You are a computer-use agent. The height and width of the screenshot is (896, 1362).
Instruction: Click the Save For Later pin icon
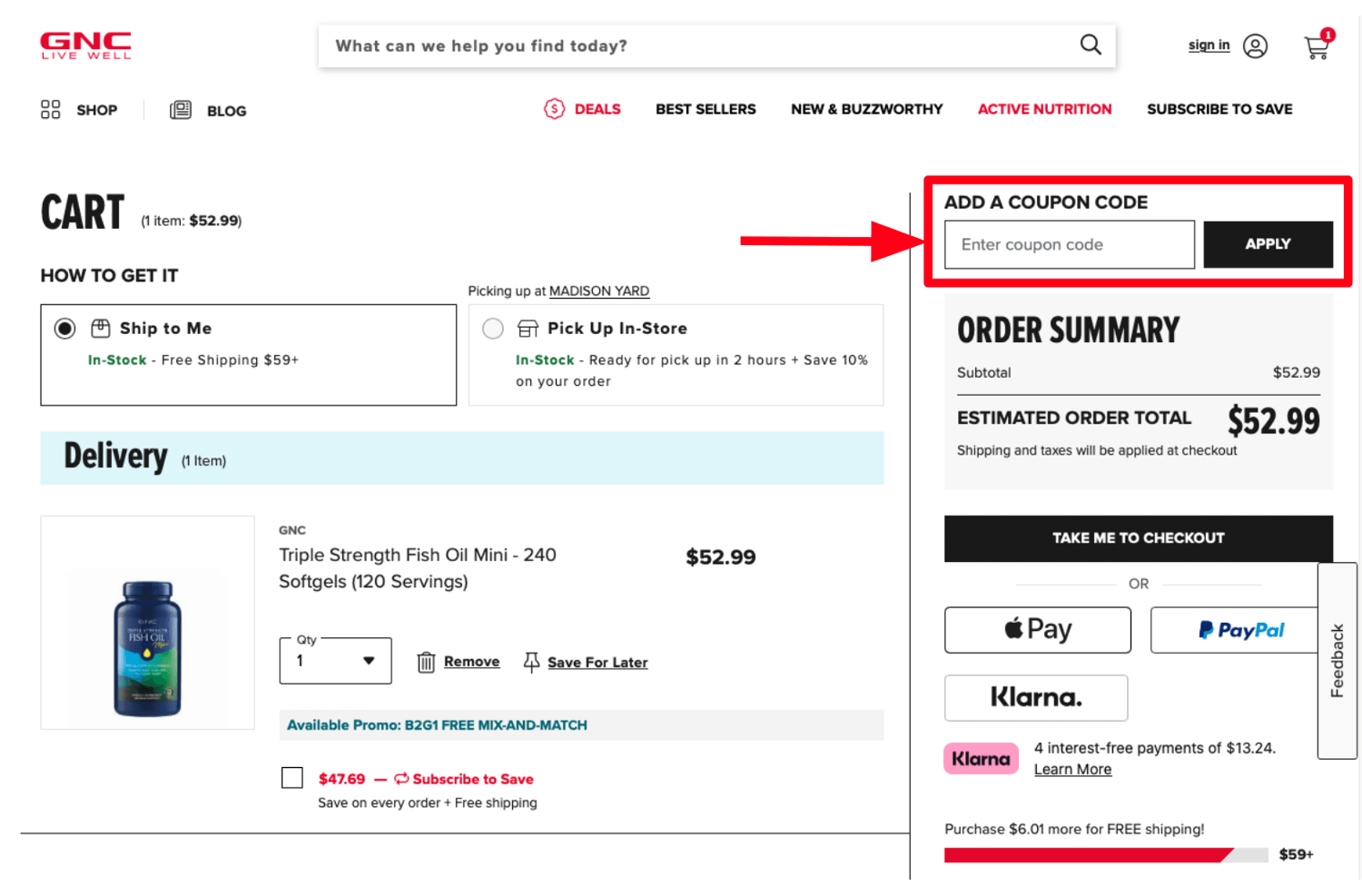(x=531, y=663)
